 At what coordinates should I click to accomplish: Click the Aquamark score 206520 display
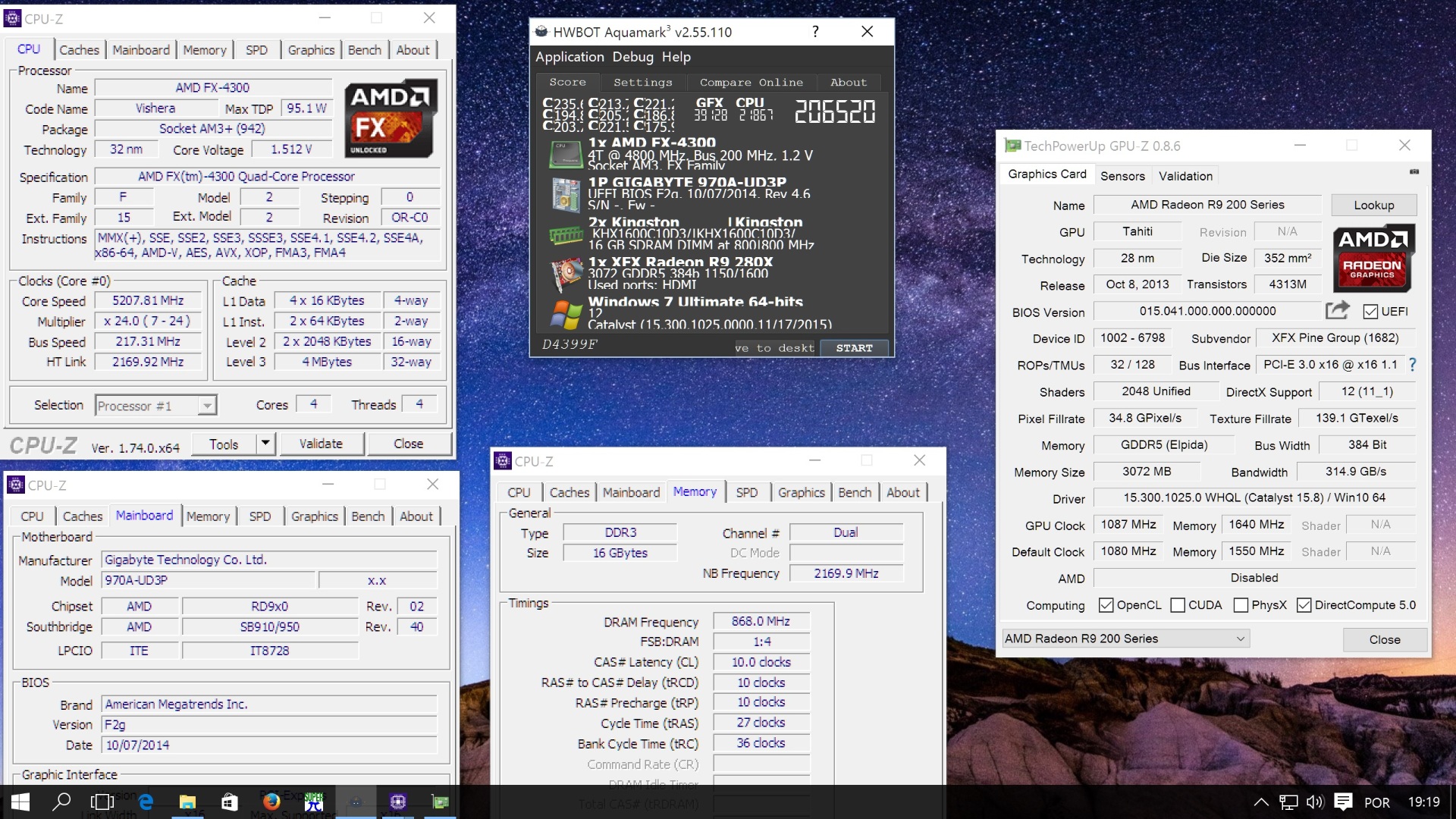[x=834, y=112]
